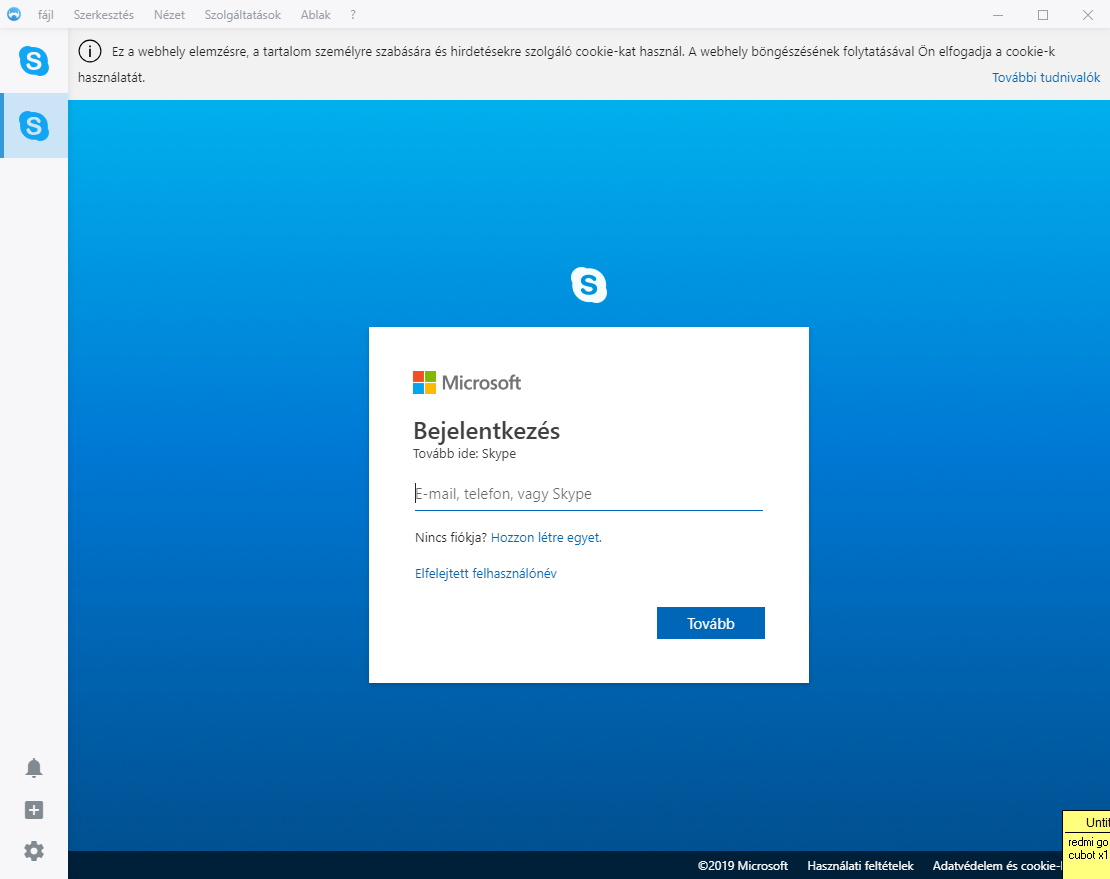Focus the E-mail, telefon, vagy Skype field
Image resolution: width=1110 pixels, height=879 pixels.
(588, 494)
